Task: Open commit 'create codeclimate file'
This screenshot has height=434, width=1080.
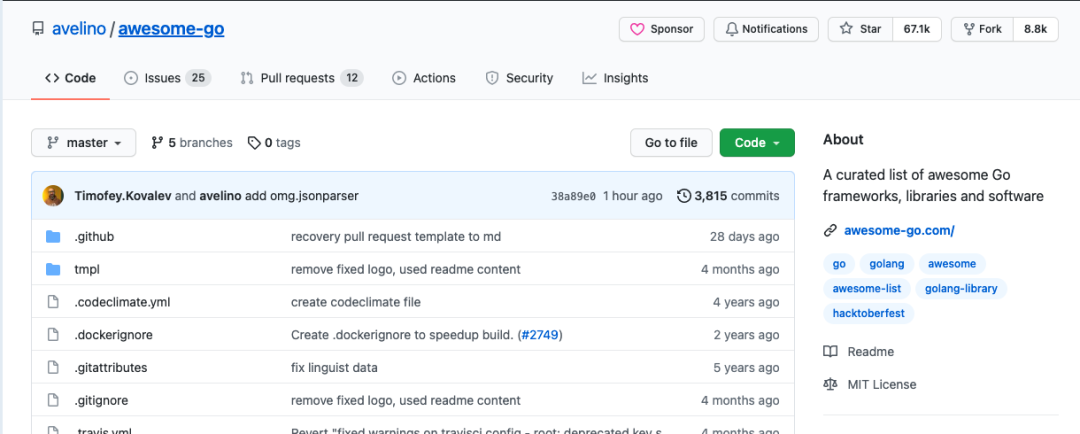Action: click(355, 302)
